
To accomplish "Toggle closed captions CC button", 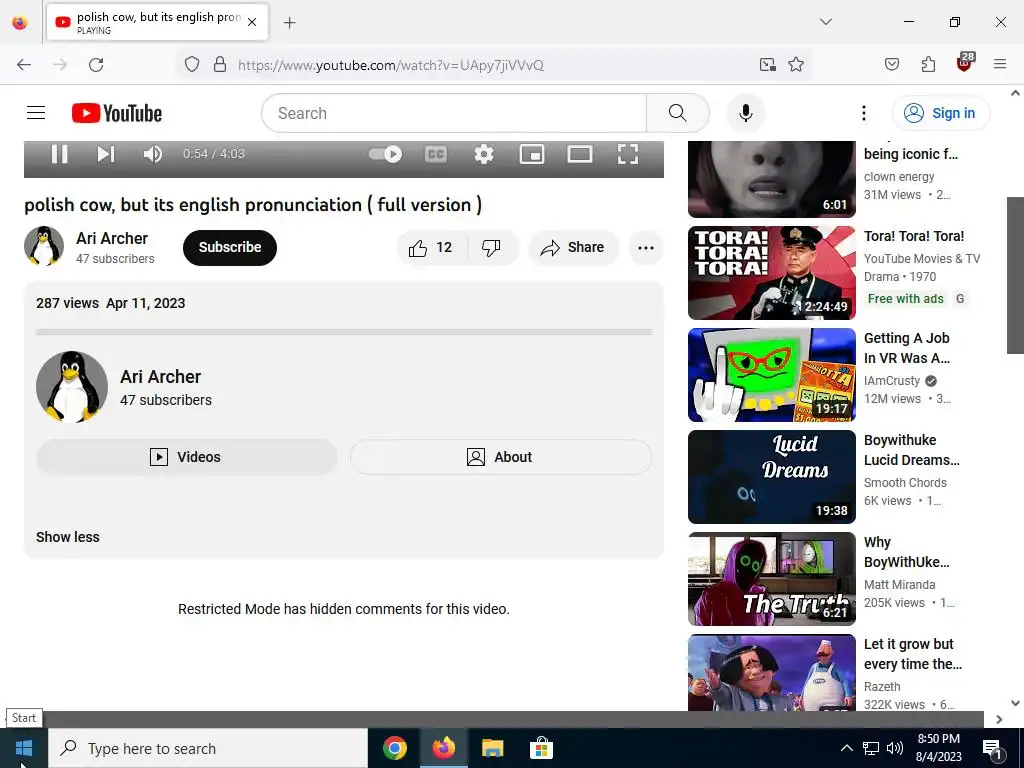I will [436, 154].
